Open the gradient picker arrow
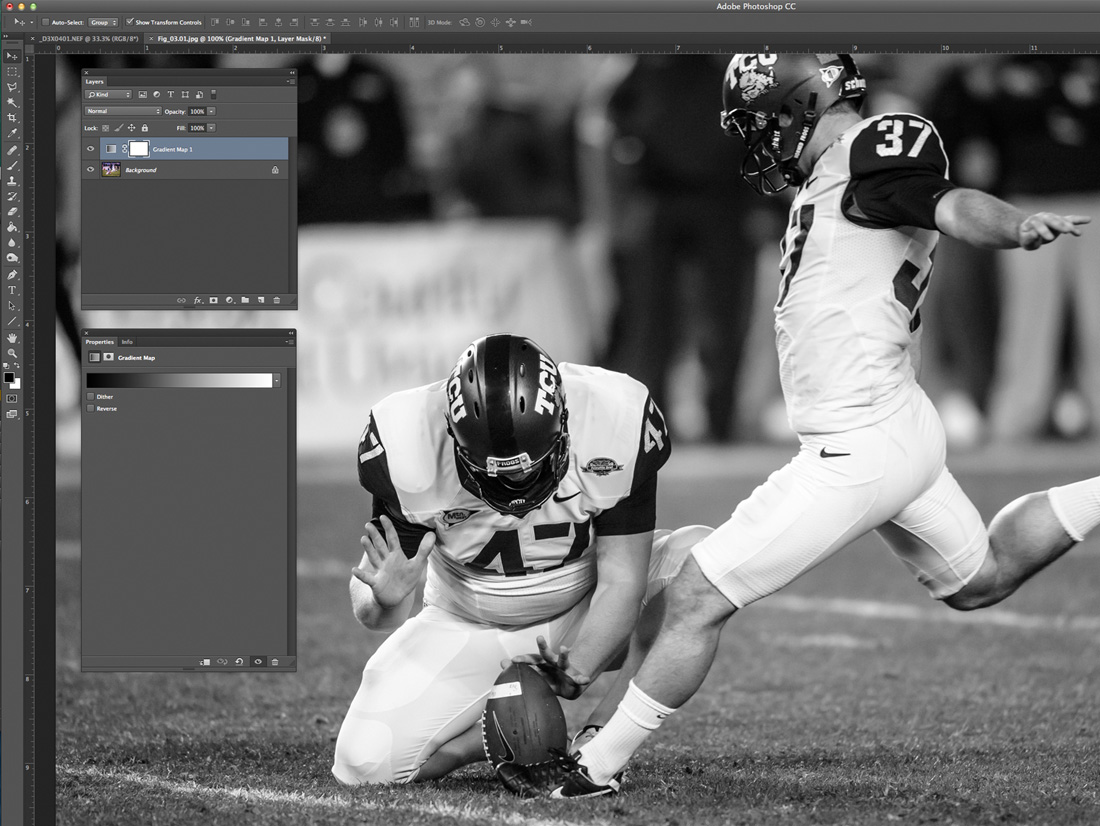Screen dimensions: 1100x826 click(277, 380)
